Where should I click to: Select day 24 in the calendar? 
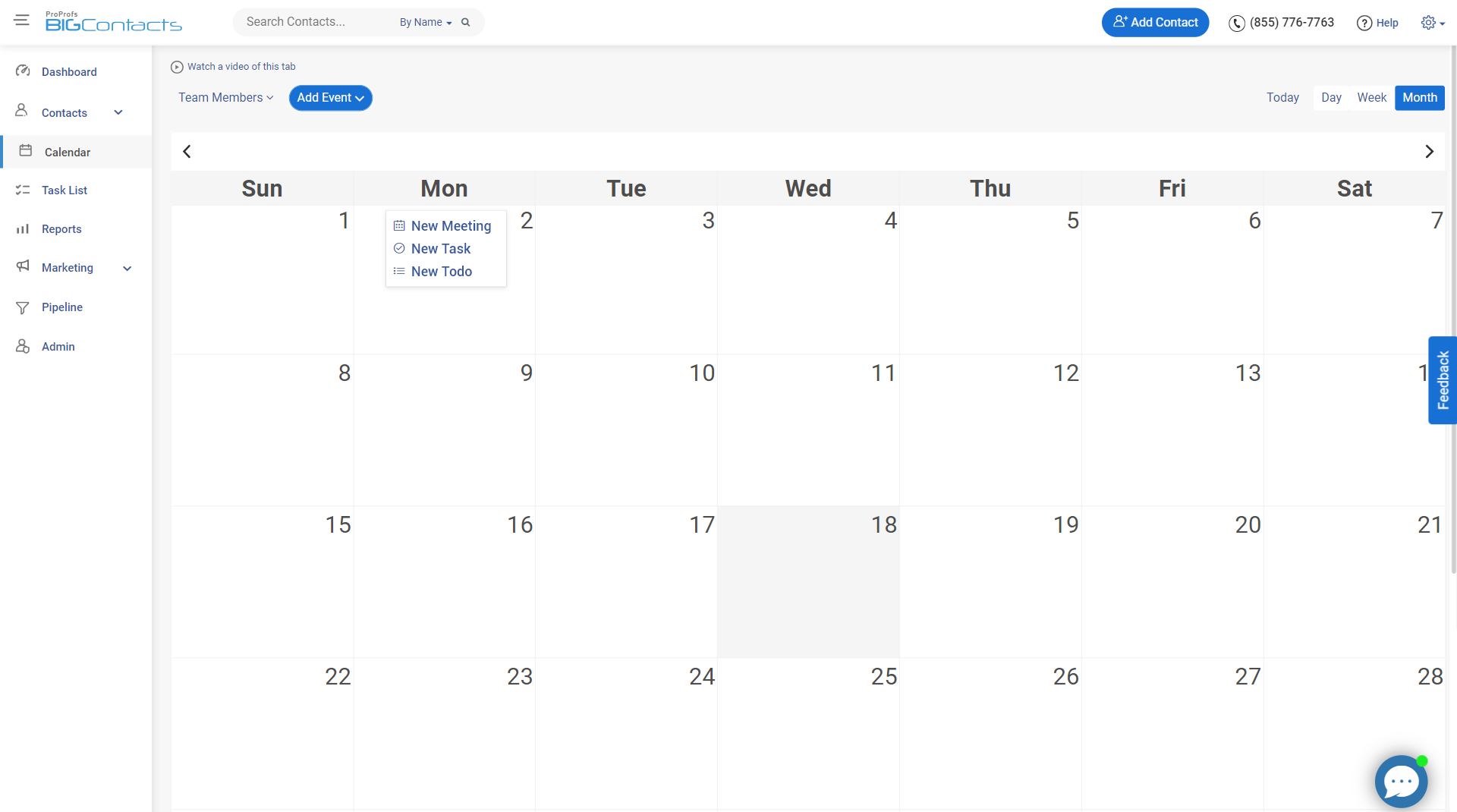626,734
